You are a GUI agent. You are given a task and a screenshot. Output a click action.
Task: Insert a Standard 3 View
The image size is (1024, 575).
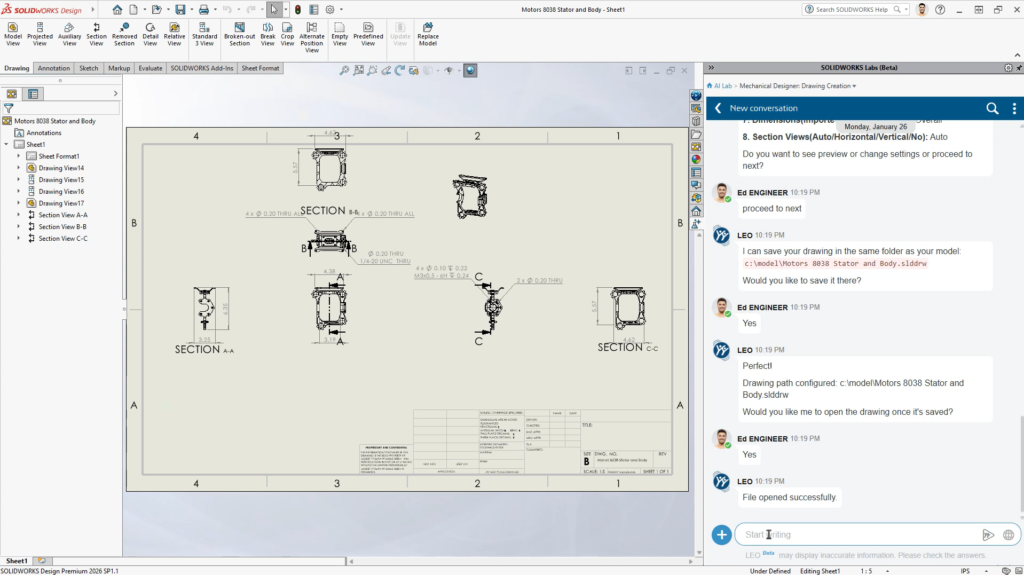point(204,34)
